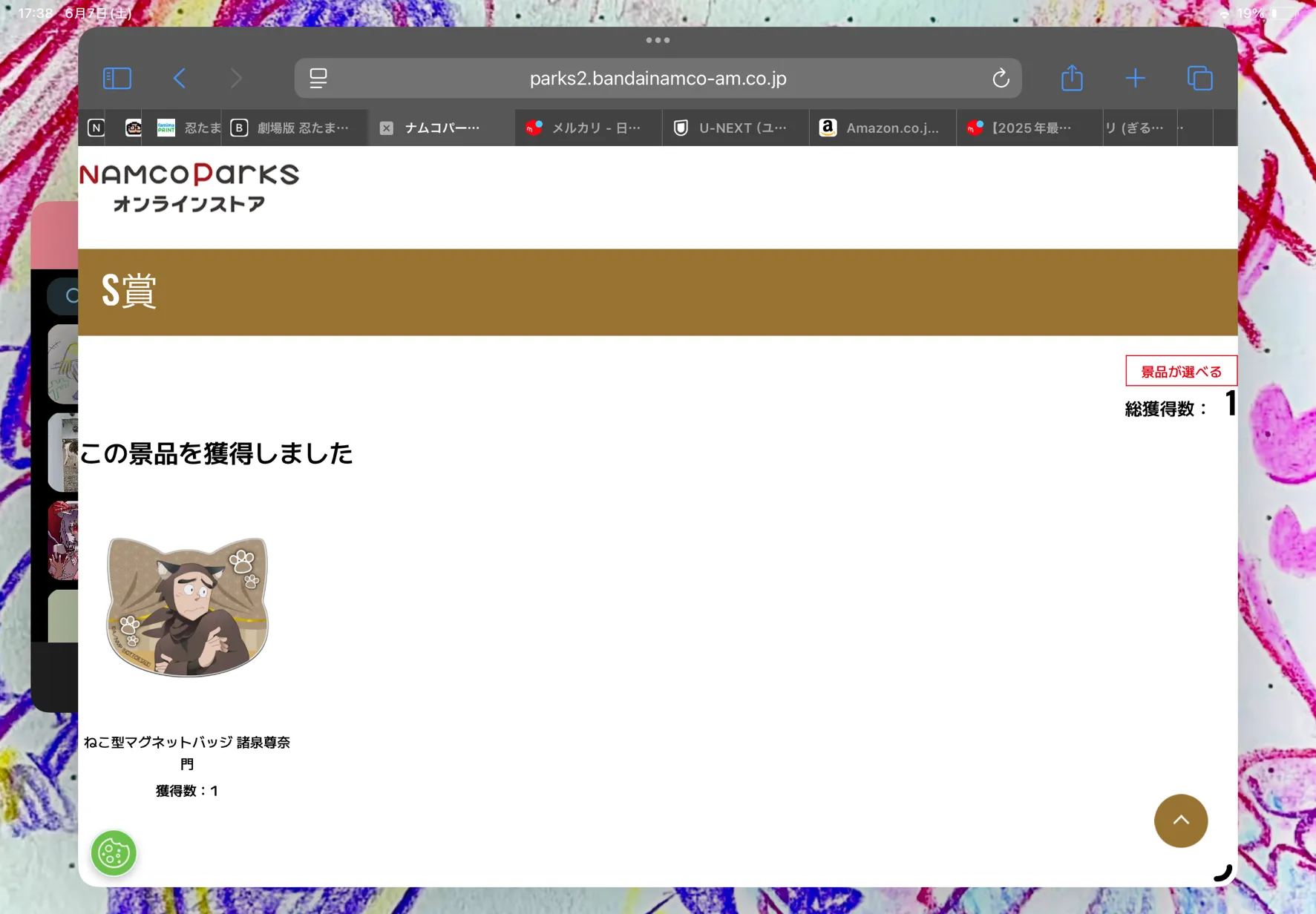
Task: Switch to the (ぎる tab
Action: [x=1139, y=128]
